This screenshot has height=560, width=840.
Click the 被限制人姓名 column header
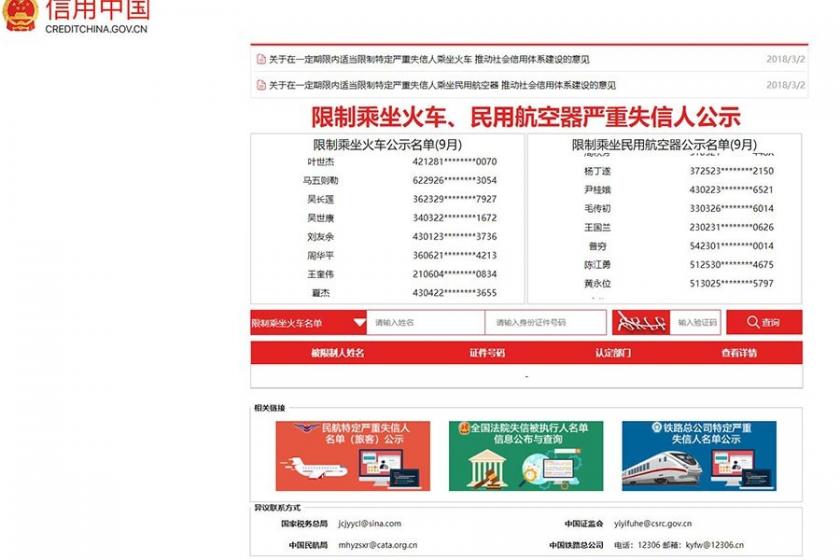coord(338,353)
